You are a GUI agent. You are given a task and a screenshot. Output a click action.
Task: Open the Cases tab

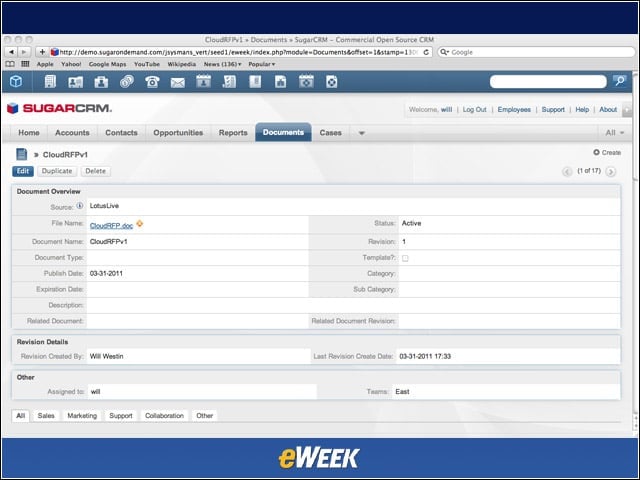(331, 133)
